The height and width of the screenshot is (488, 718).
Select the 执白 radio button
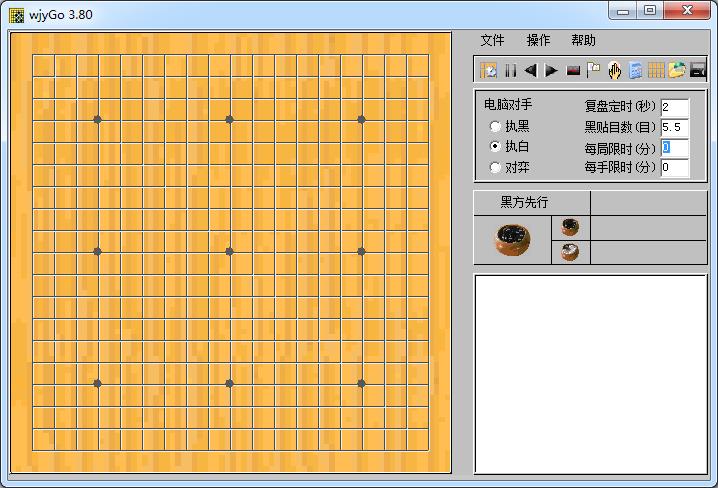point(495,147)
